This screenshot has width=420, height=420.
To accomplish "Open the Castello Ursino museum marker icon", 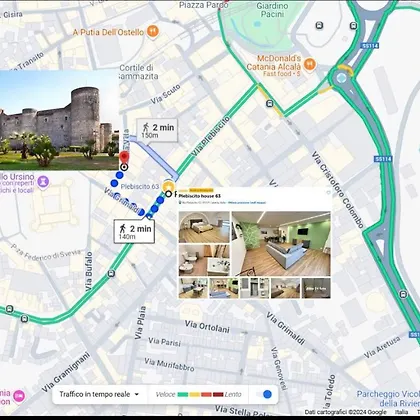I will coord(43,182).
